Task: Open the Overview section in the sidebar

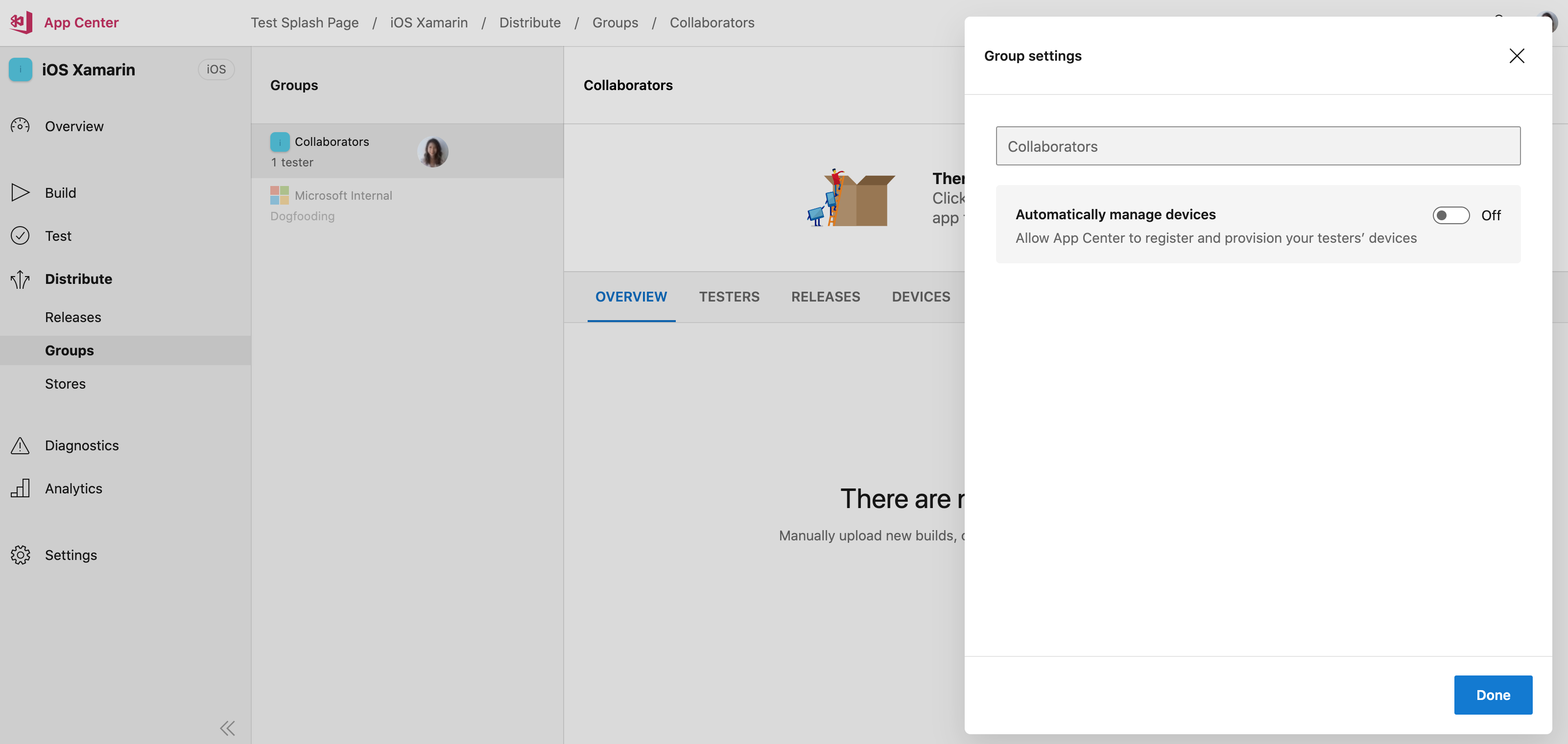Action: [73, 126]
